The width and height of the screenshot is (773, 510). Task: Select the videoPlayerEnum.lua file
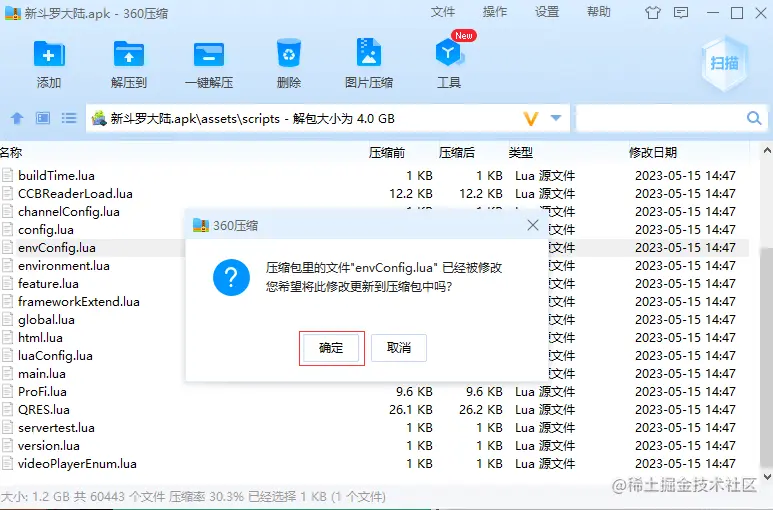[x=77, y=464]
